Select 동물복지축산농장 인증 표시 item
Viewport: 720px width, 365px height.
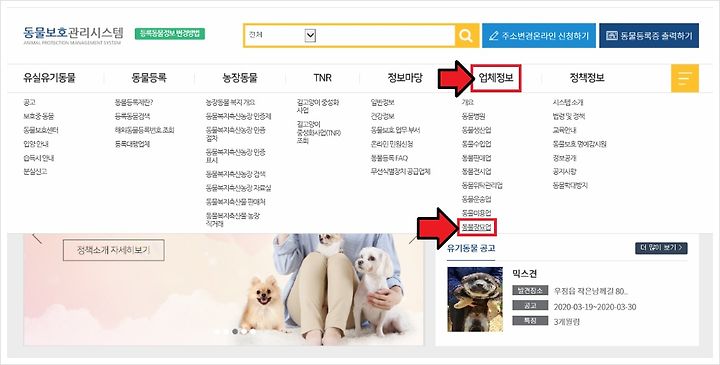(x=236, y=156)
